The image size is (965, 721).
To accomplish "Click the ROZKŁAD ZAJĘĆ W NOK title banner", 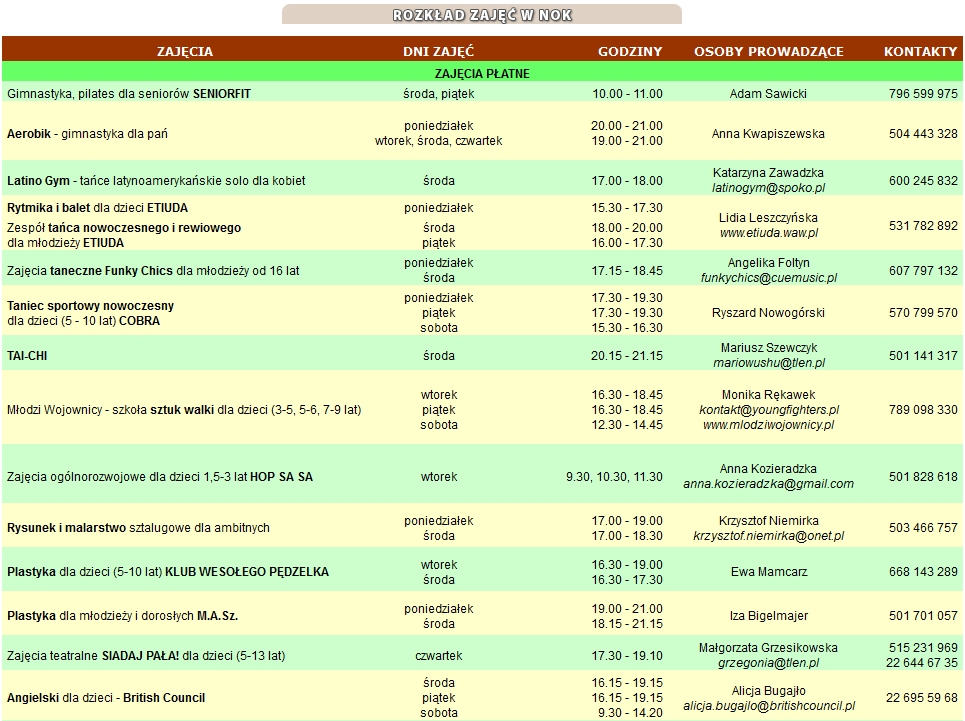I will click(x=482, y=15).
